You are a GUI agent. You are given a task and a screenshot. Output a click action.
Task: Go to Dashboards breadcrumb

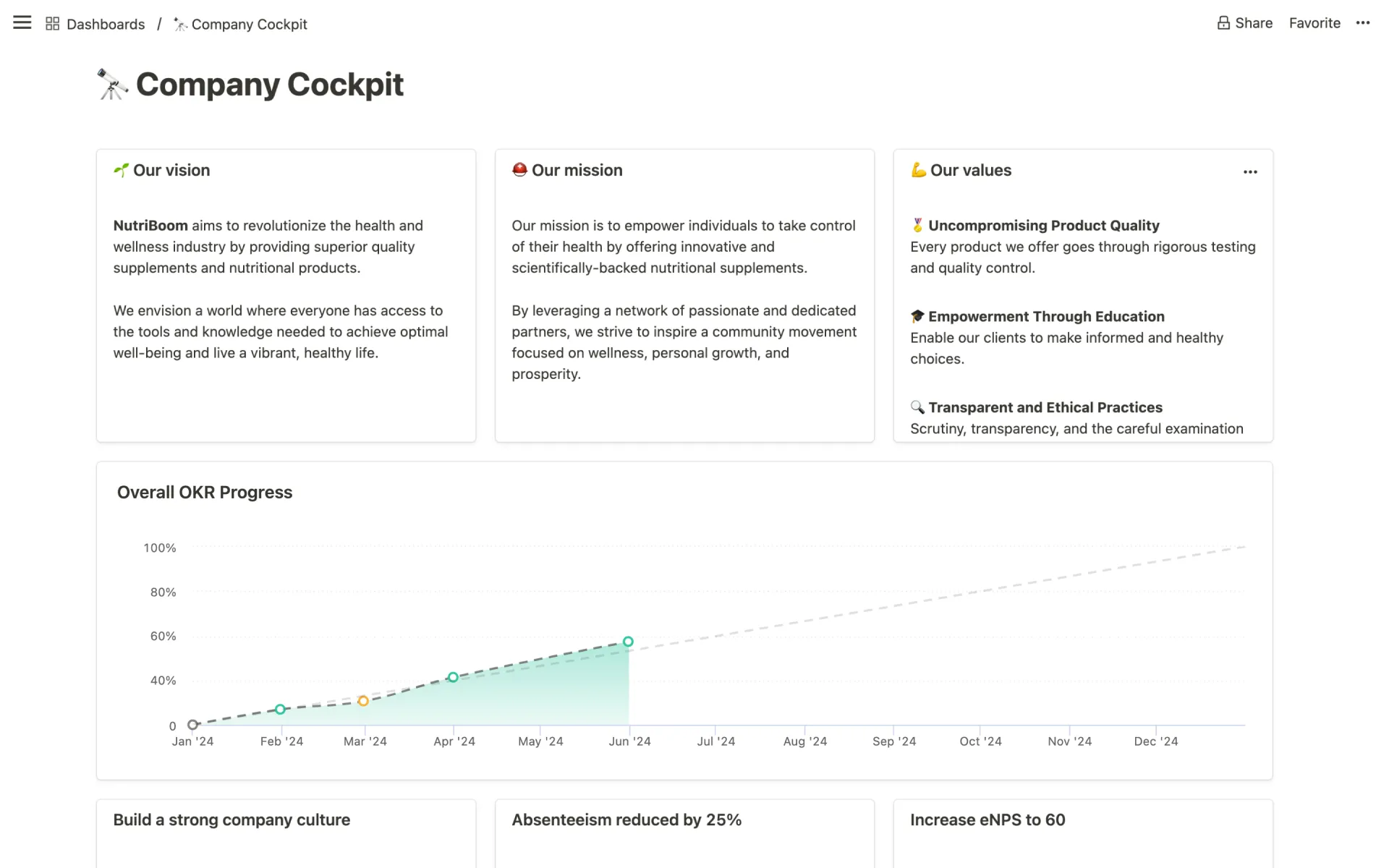pyautogui.click(x=106, y=25)
